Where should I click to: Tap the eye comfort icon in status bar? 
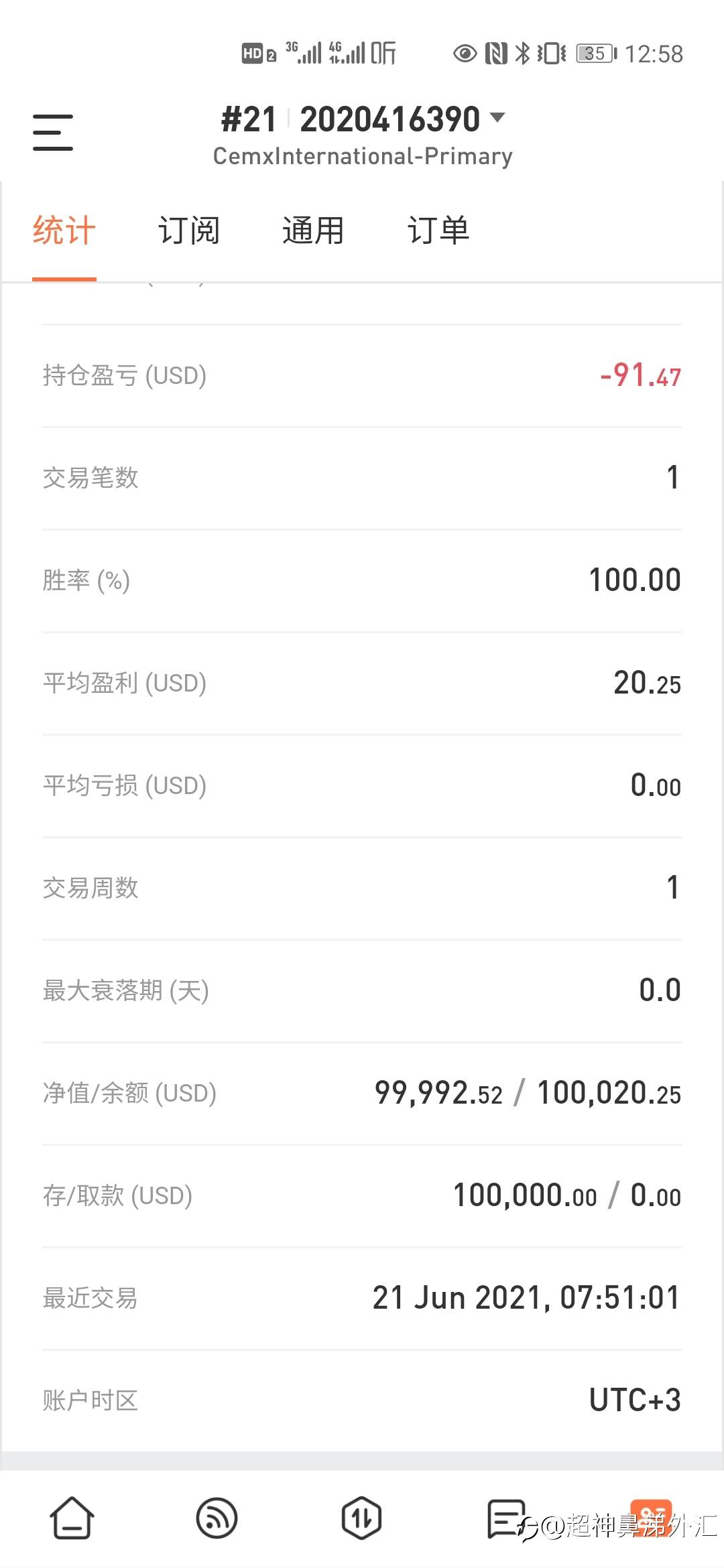click(465, 54)
